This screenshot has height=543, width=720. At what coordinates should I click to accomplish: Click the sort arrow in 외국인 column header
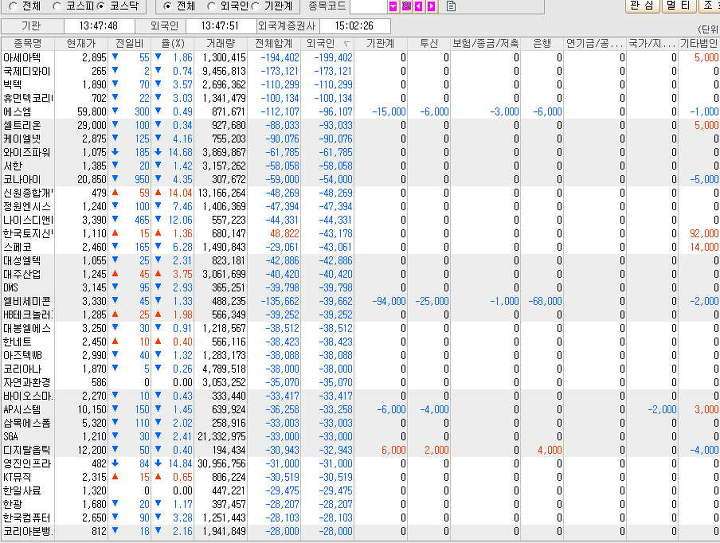(x=347, y=44)
